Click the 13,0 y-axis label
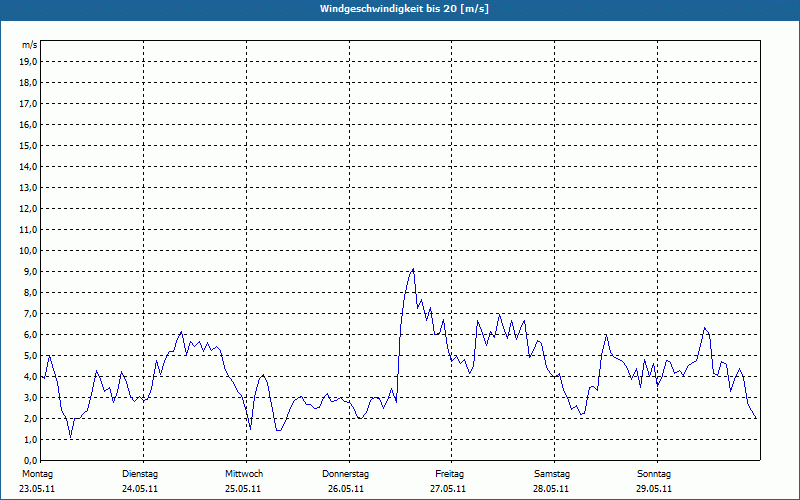800x500 pixels. point(28,187)
